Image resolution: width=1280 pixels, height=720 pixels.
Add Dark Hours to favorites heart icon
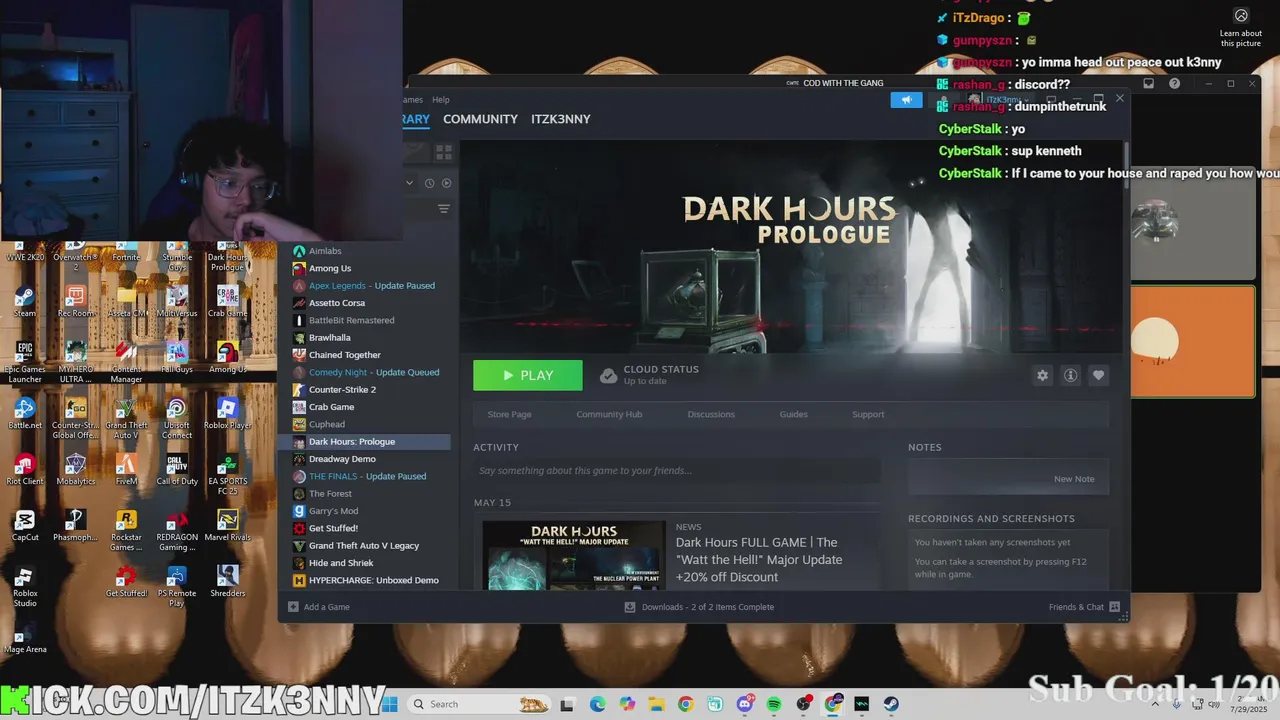pyautogui.click(x=1098, y=375)
